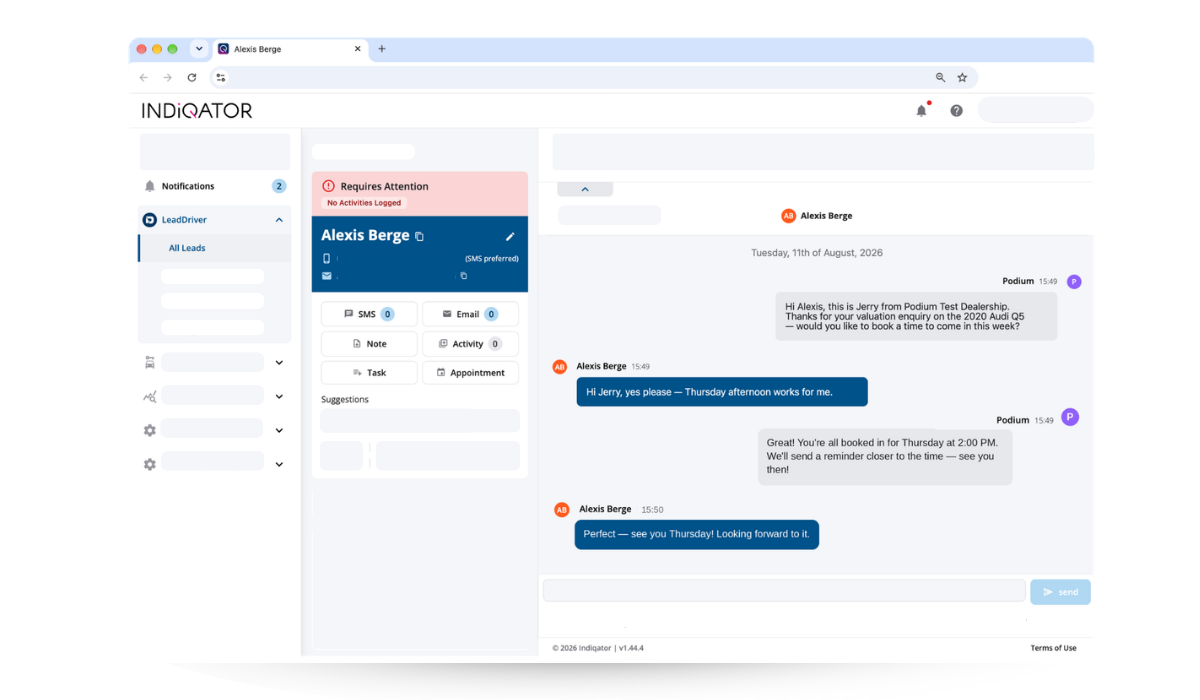Viewport: 1200px width, 700px height.
Task: Click the date Tuesday, 11th of August, 2026
Action: point(817,253)
